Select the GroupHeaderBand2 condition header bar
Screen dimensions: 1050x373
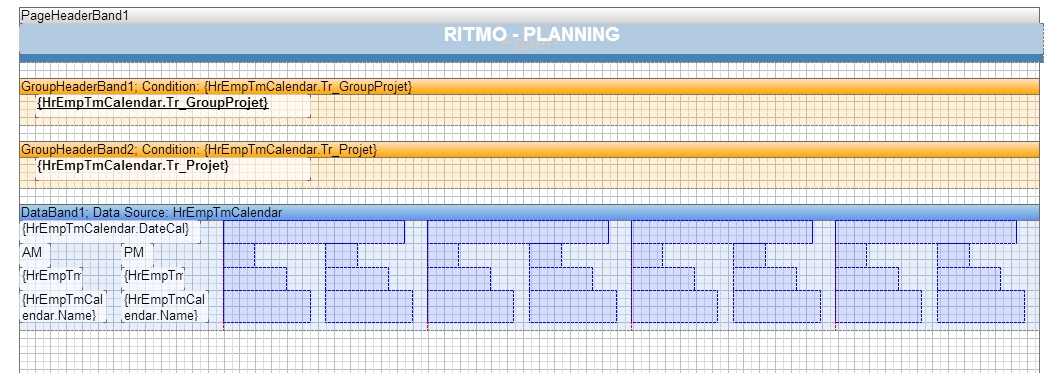click(x=530, y=150)
